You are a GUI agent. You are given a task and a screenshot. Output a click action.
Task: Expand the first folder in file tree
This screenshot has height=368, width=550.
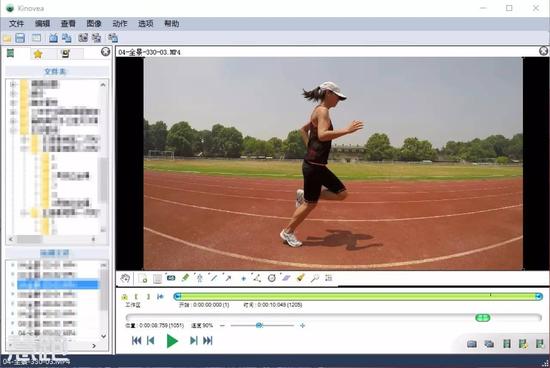(x=13, y=84)
